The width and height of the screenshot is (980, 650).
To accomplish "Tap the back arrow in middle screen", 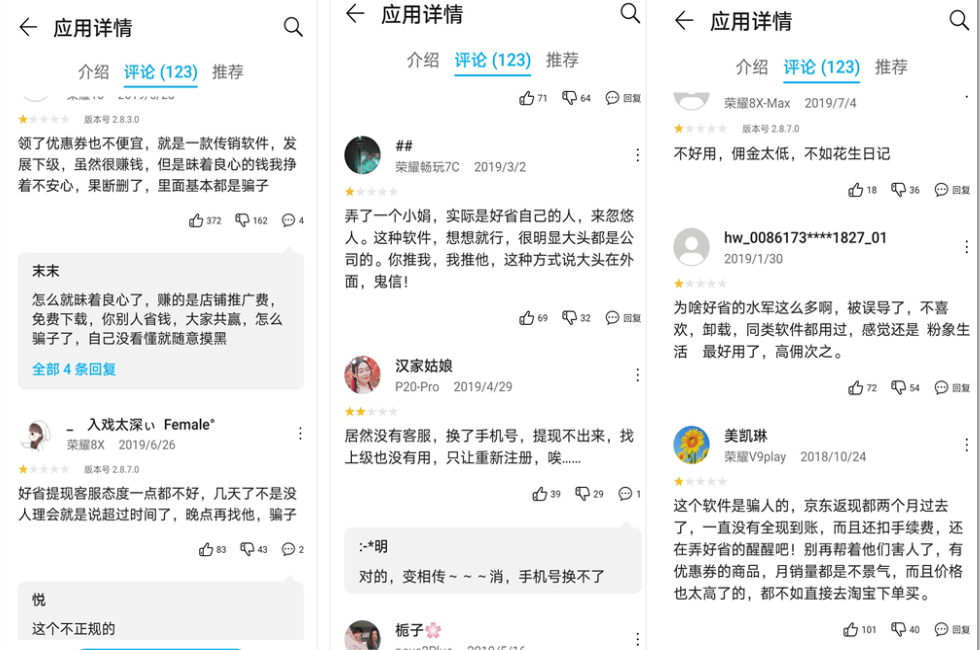I will (355, 14).
